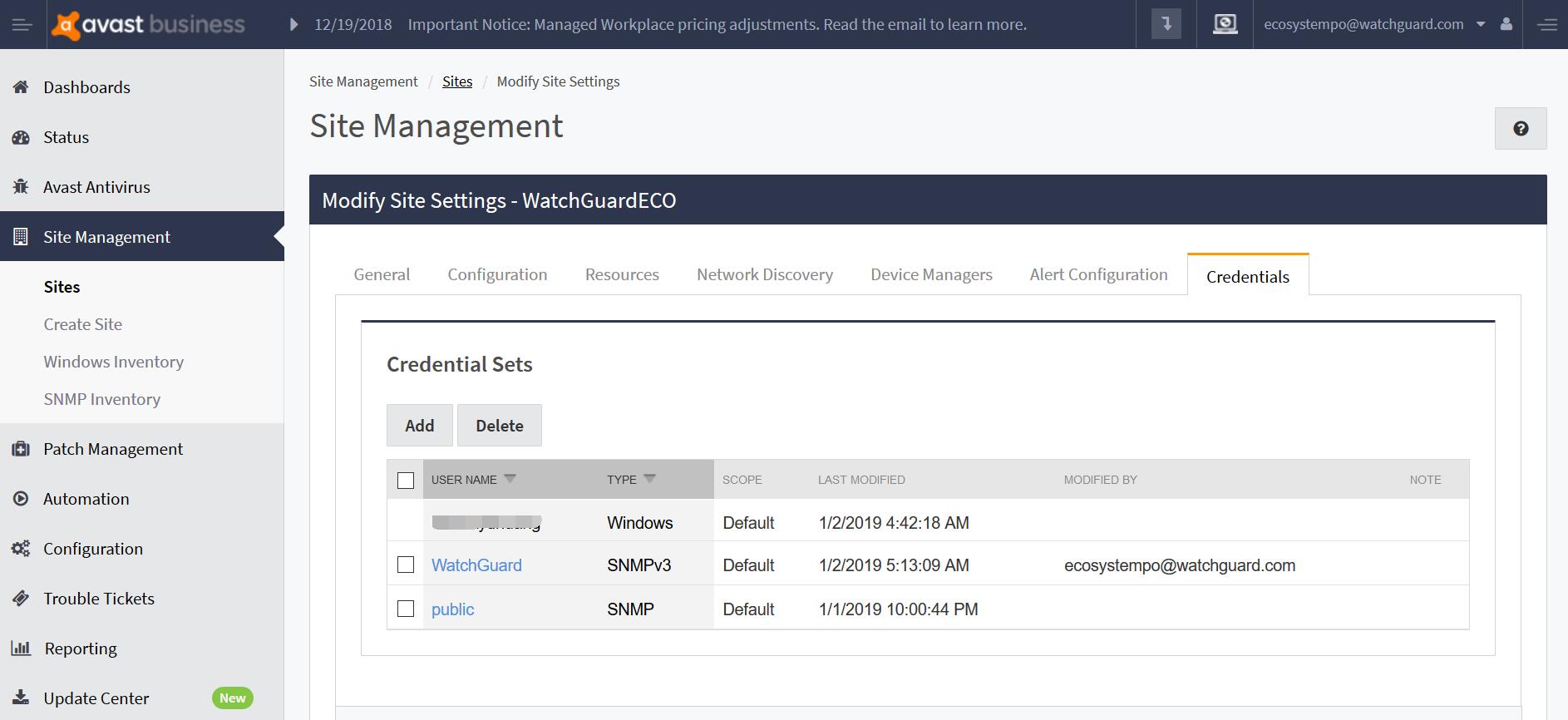Screen dimensions: 1568x720
Task: Switch to the Resources tab
Action: pos(622,274)
